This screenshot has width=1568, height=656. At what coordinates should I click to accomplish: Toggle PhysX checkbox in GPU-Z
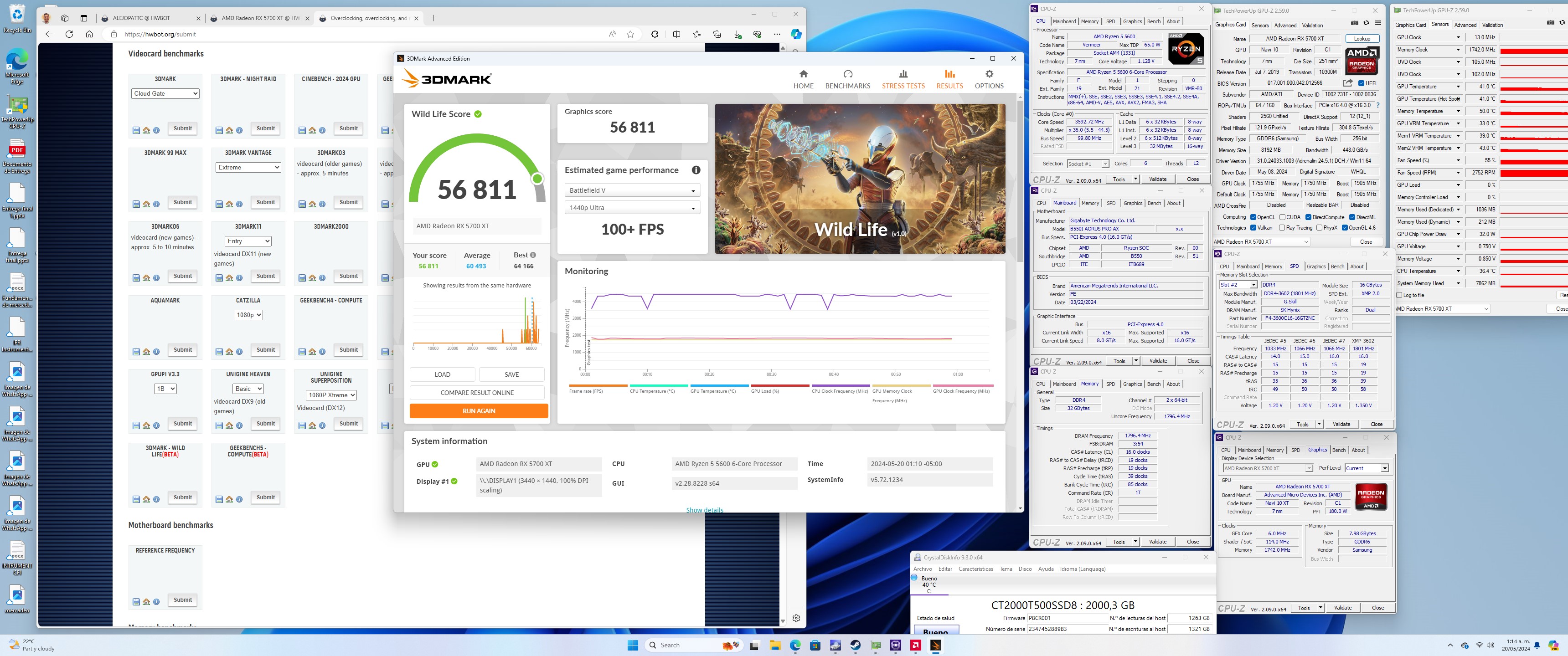[1319, 228]
